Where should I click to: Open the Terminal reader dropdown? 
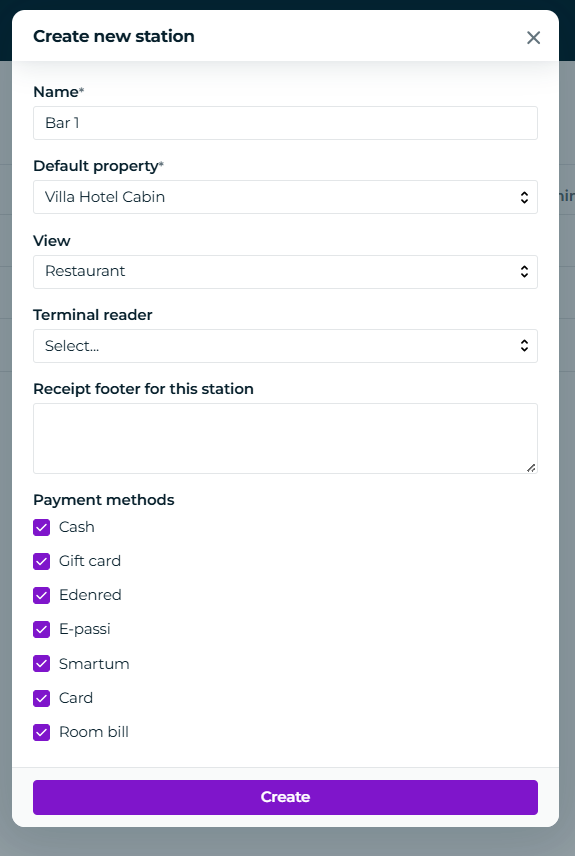(x=285, y=346)
